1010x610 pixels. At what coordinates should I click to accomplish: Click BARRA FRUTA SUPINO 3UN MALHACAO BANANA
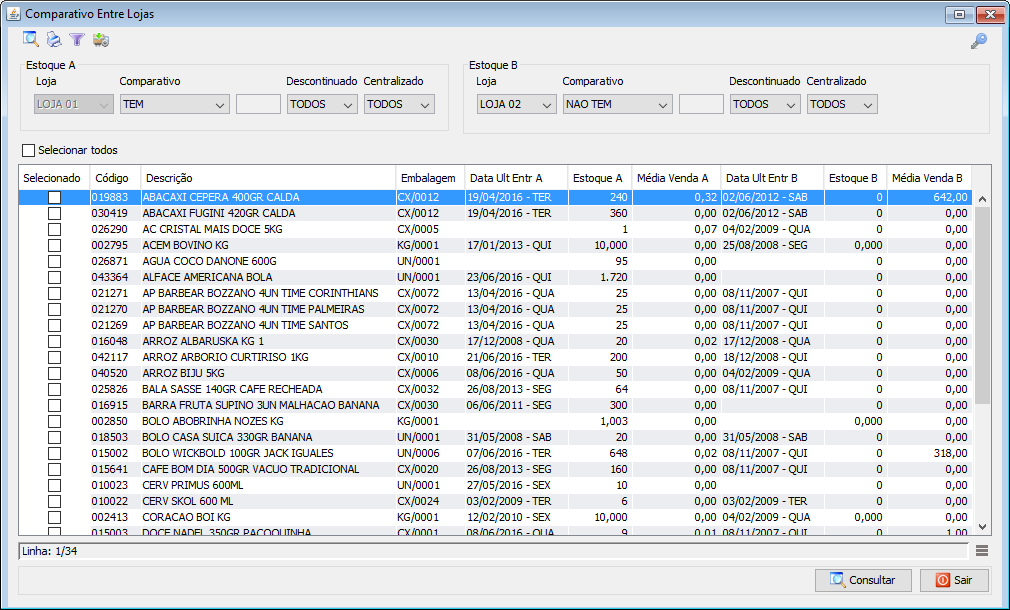point(261,405)
